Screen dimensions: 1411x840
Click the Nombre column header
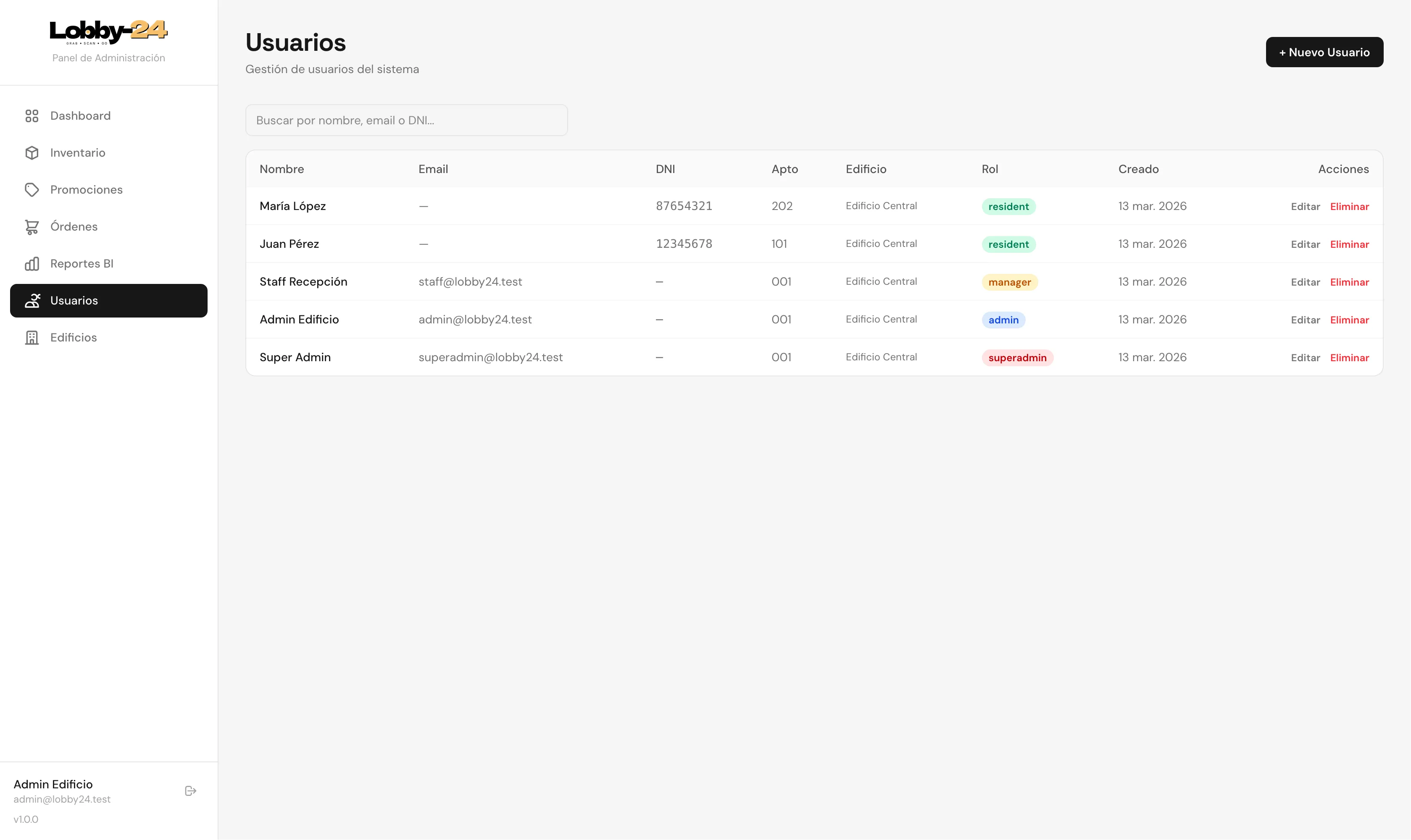282,169
